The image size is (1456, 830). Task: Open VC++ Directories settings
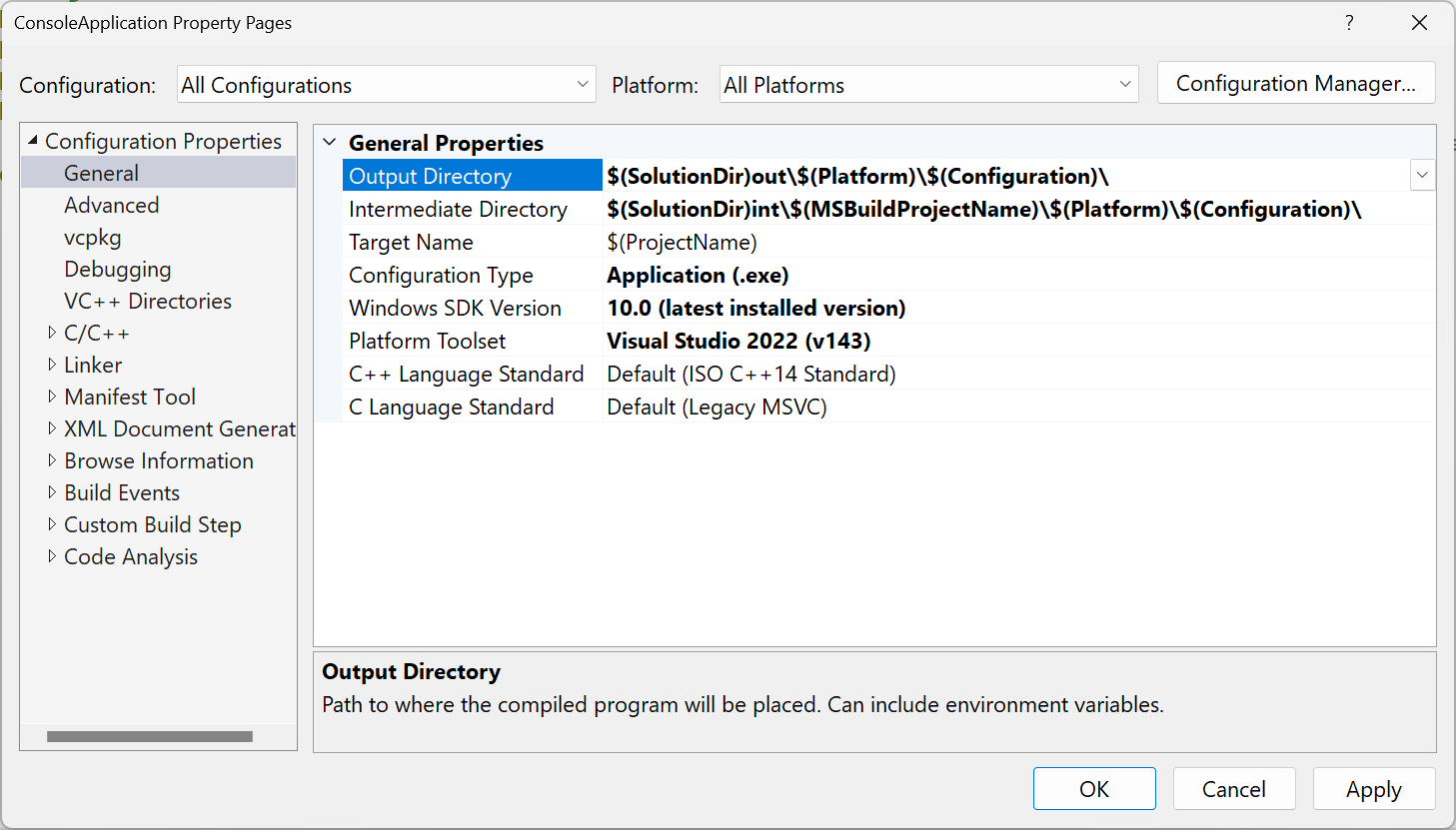click(147, 301)
